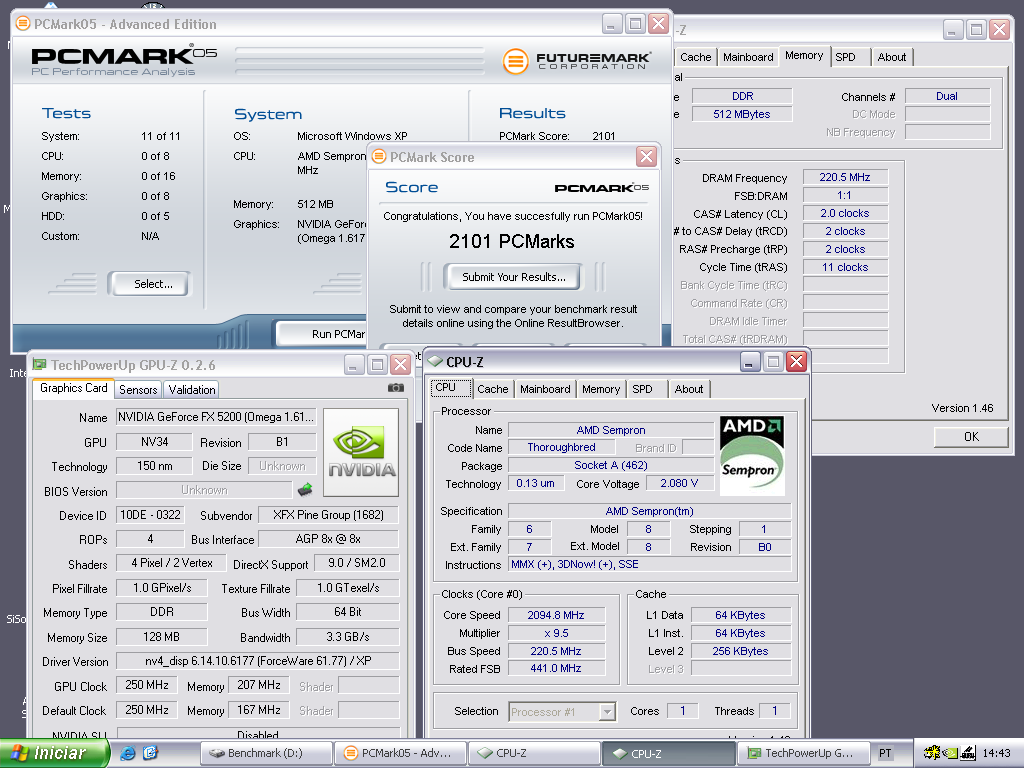Screen dimensions: 1024x768
Task: Select CPU tab in front CPU-Z window
Action: [x=451, y=387]
